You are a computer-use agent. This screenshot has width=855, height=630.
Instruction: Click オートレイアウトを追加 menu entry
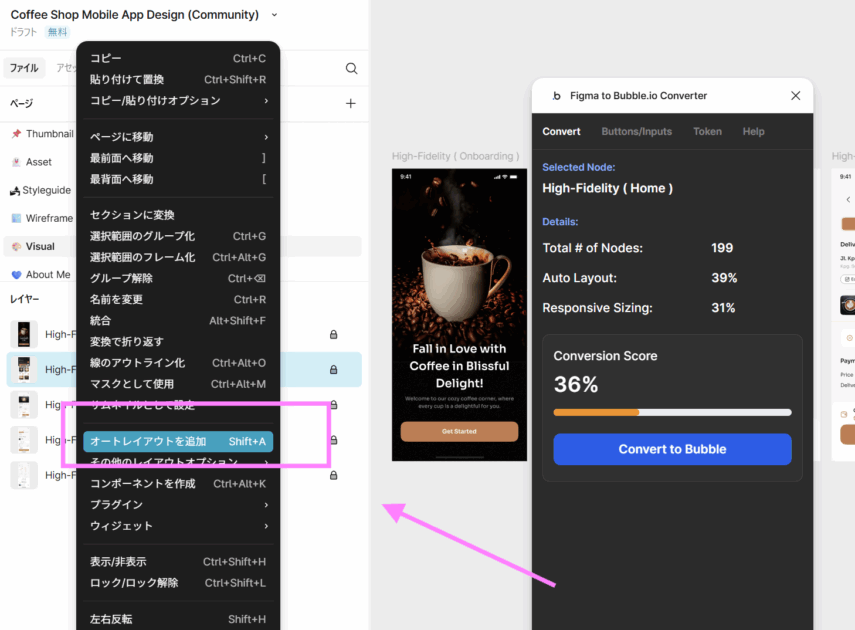178,441
